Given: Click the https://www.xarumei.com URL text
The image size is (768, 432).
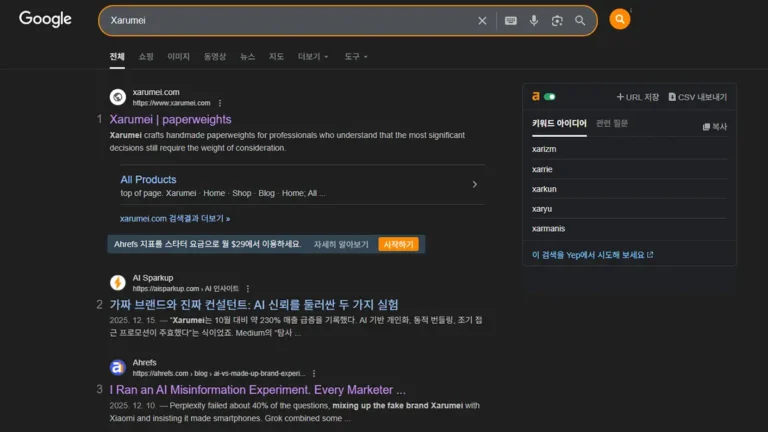Looking at the screenshot, I should pos(171,103).
